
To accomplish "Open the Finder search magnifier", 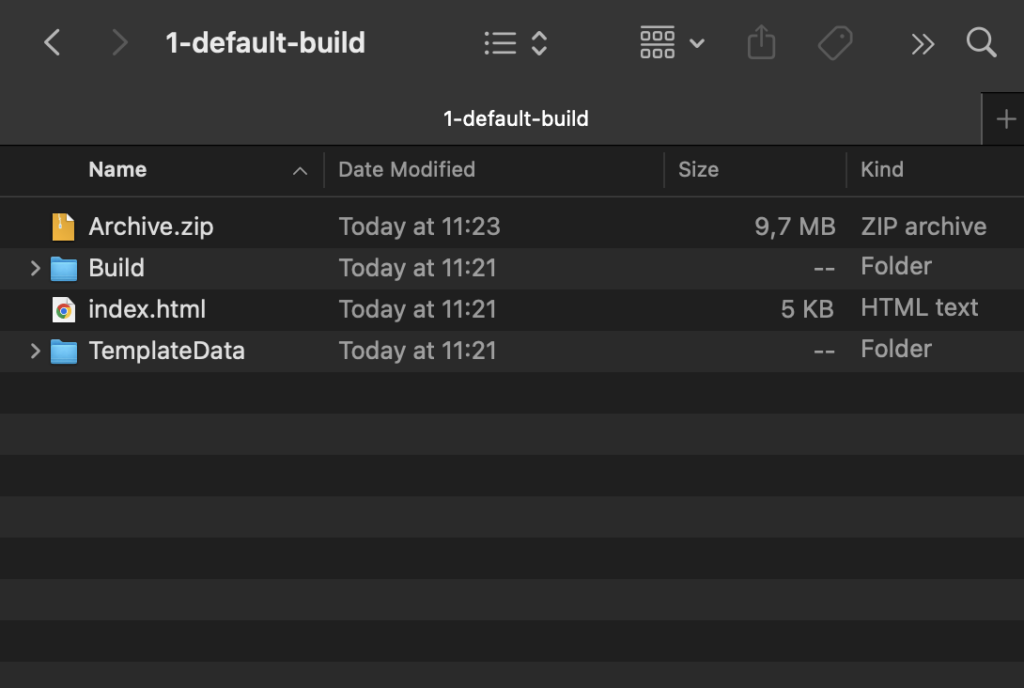I will [982, 43].
